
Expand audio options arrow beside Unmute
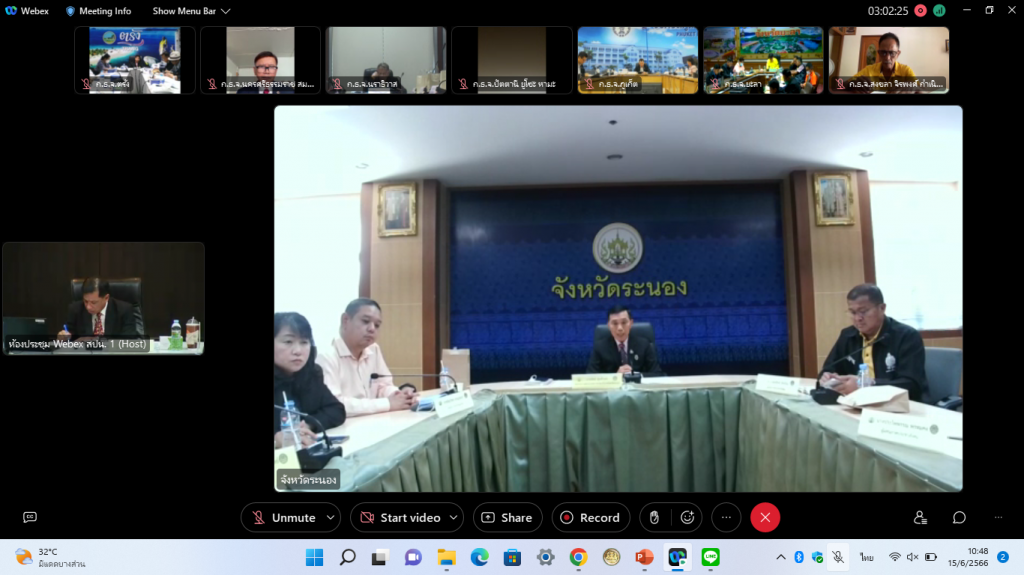(330, 517)
